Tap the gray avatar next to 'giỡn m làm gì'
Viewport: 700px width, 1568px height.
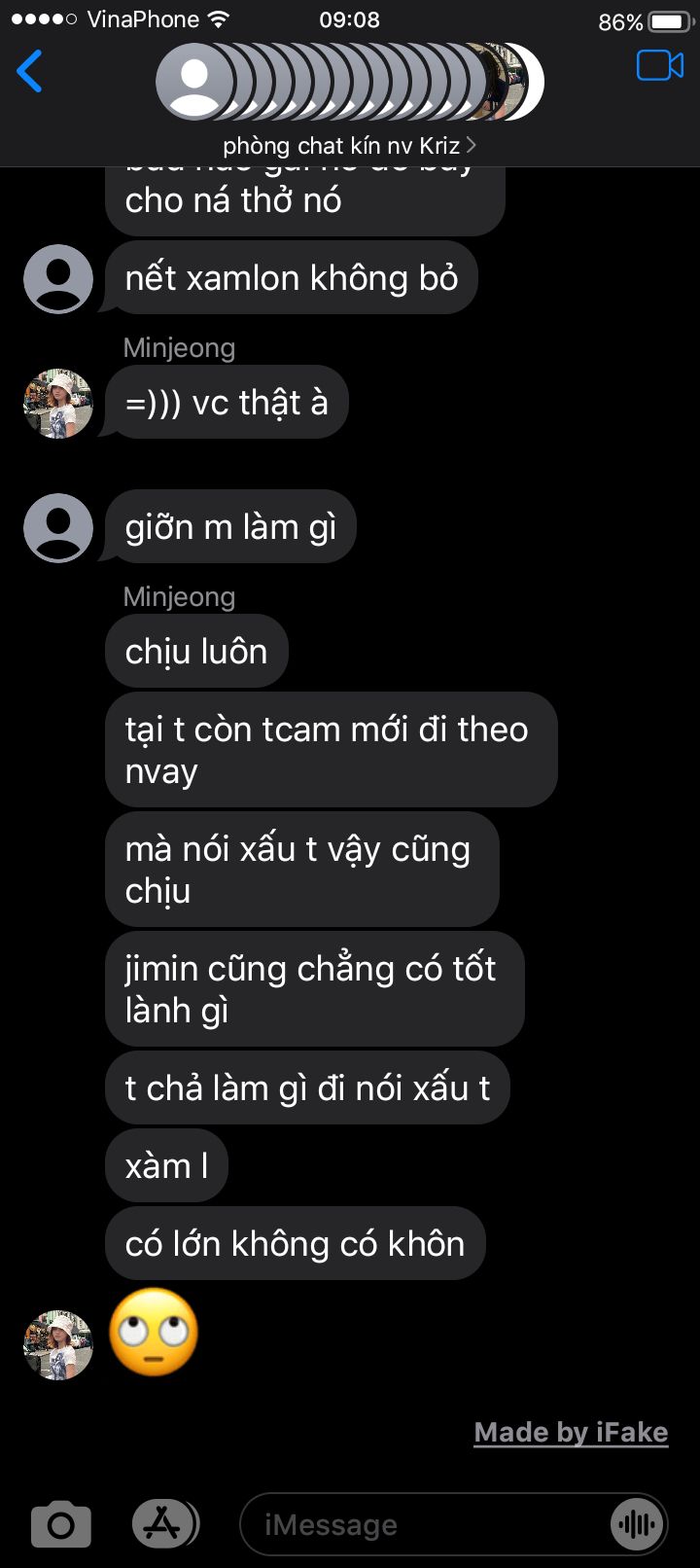(x=58, y=527)
